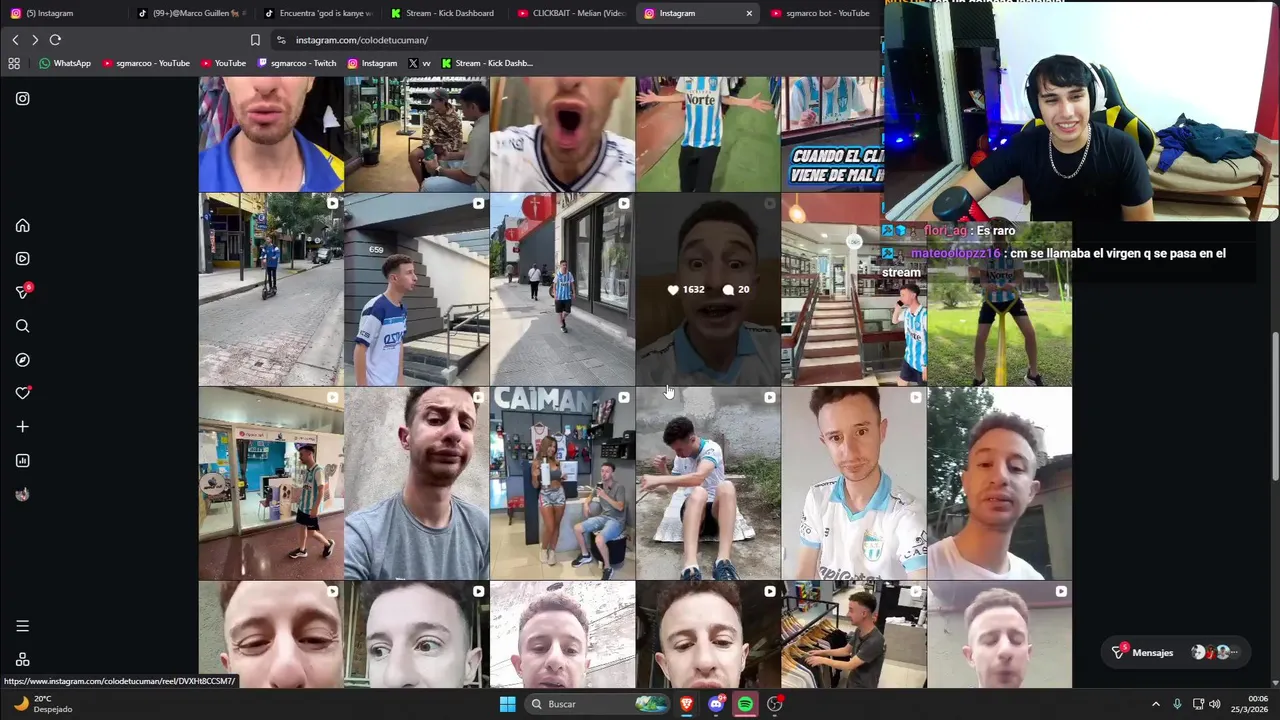Image resolution: width=1280 pixels, height=720 pixels.
Task: Open sgmarcoo - YouTube bookmark
Action: [146, 63]
